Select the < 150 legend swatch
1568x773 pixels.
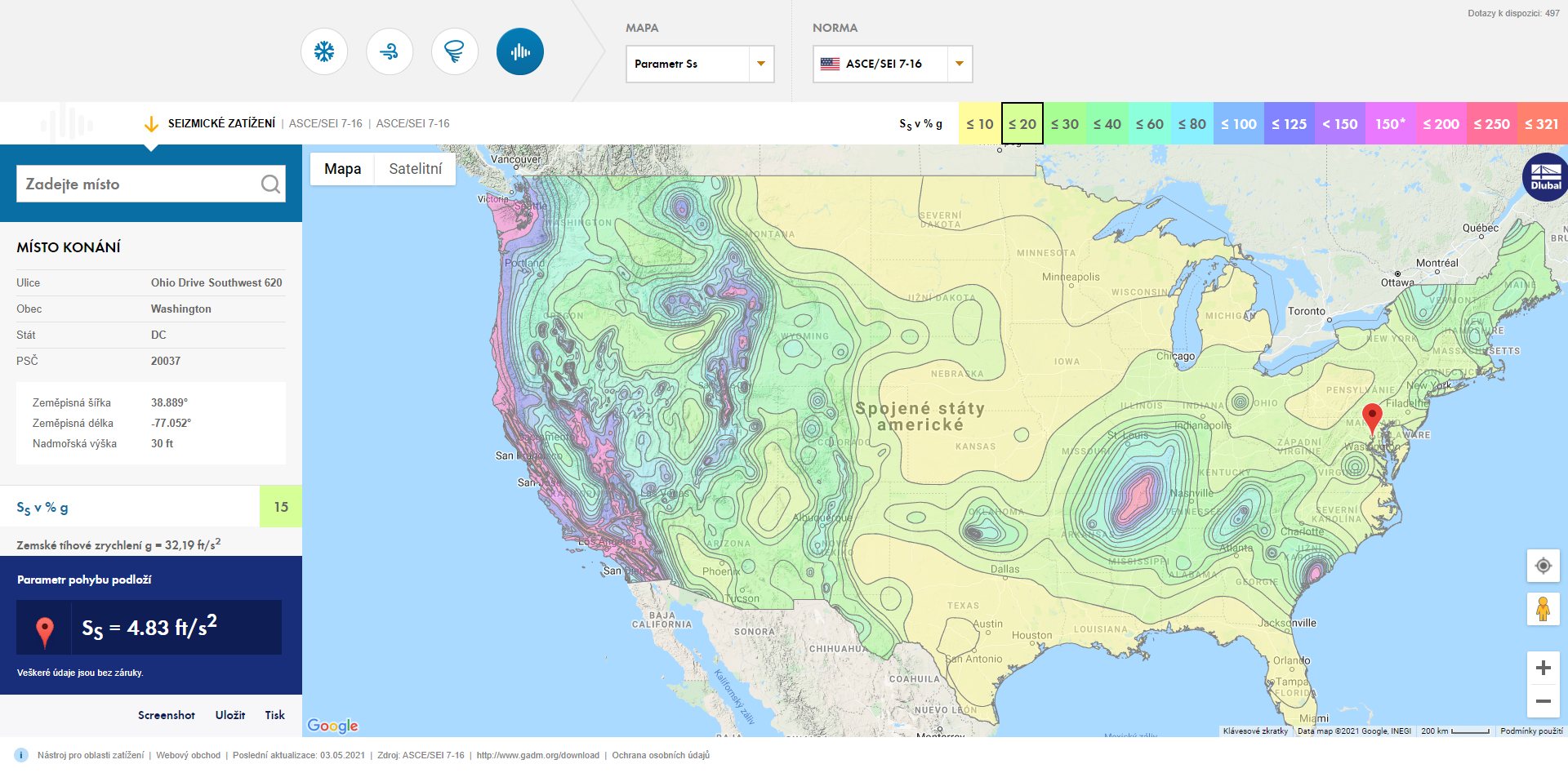(1340, 124)
